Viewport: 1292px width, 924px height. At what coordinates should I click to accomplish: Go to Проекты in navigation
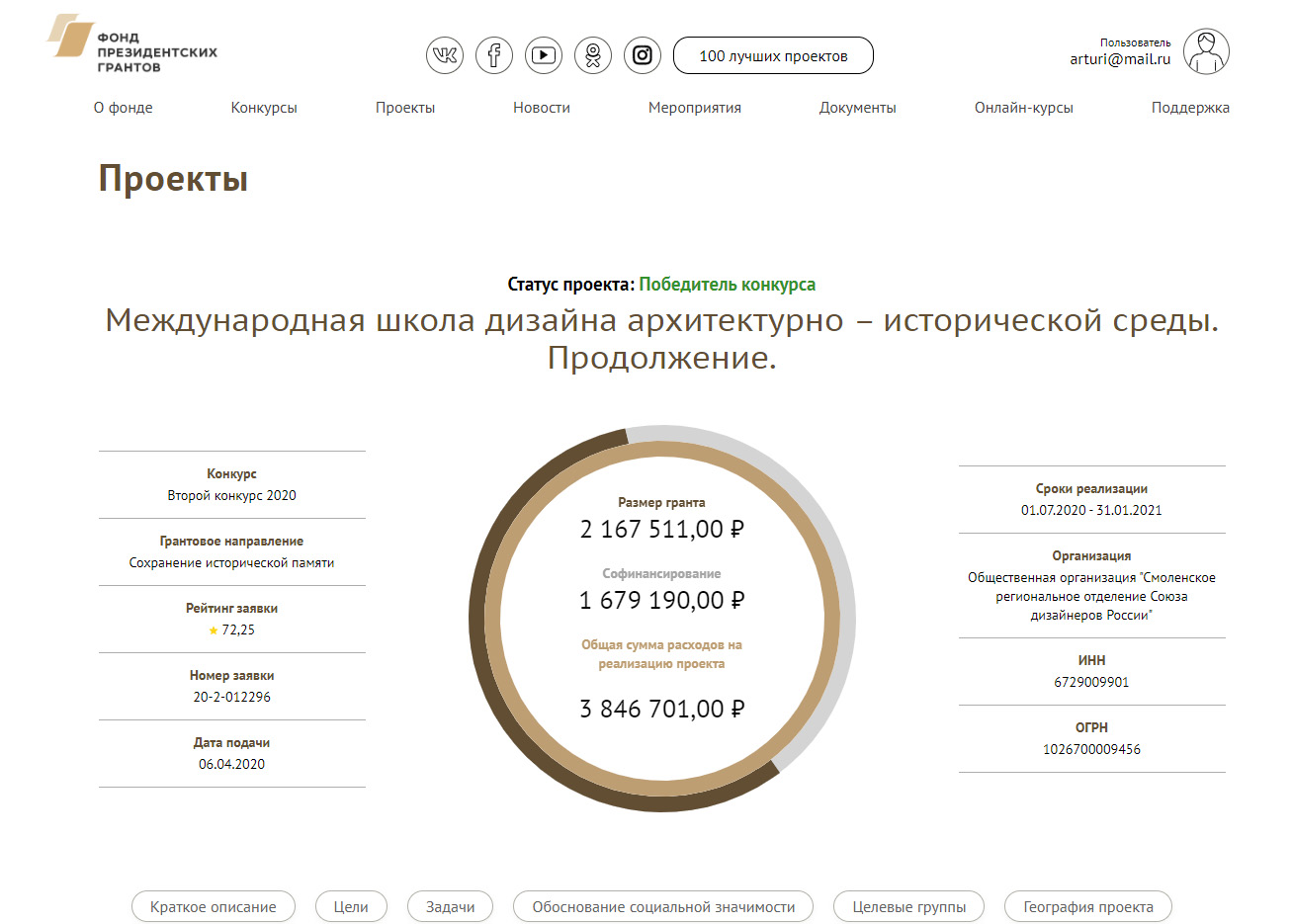pos(405,108)
